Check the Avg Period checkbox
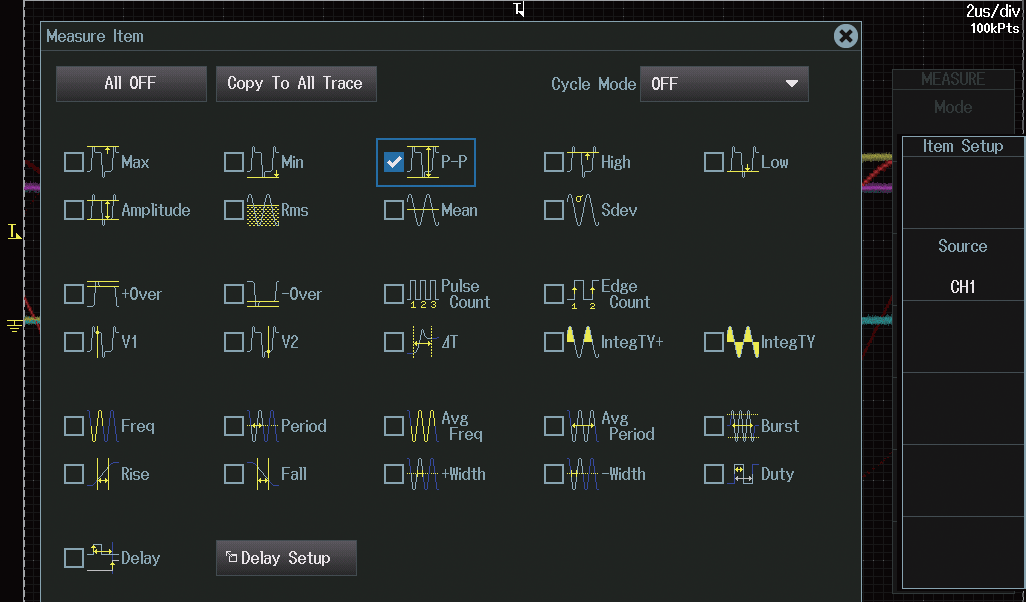 (x=554, y=426)
